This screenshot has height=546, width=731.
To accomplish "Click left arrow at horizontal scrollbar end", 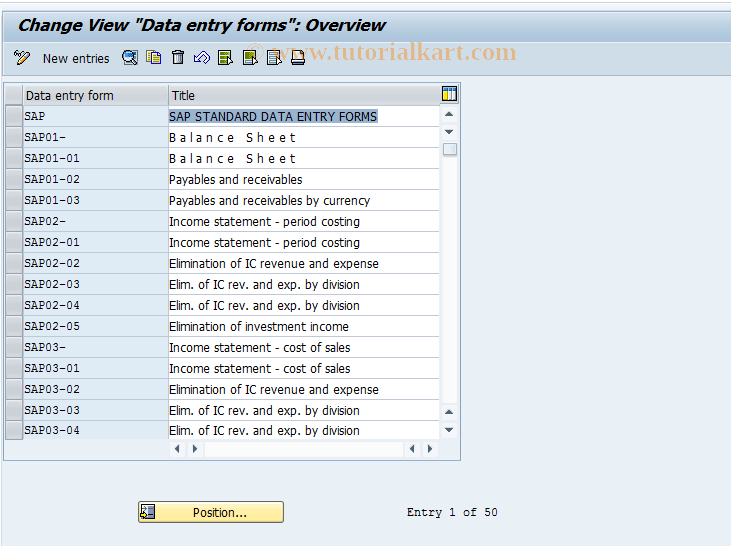I will coord(412,449).
